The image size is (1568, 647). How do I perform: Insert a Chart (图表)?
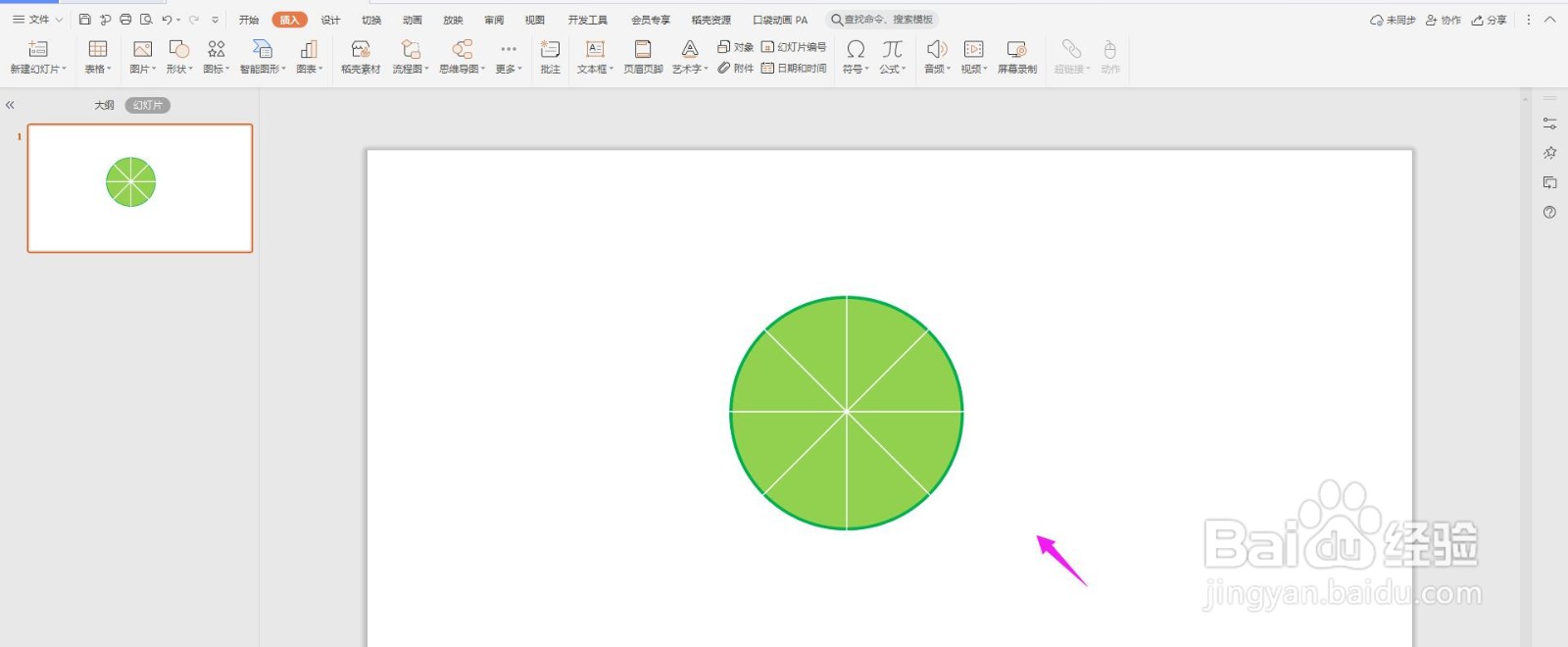tap(309, 57)
